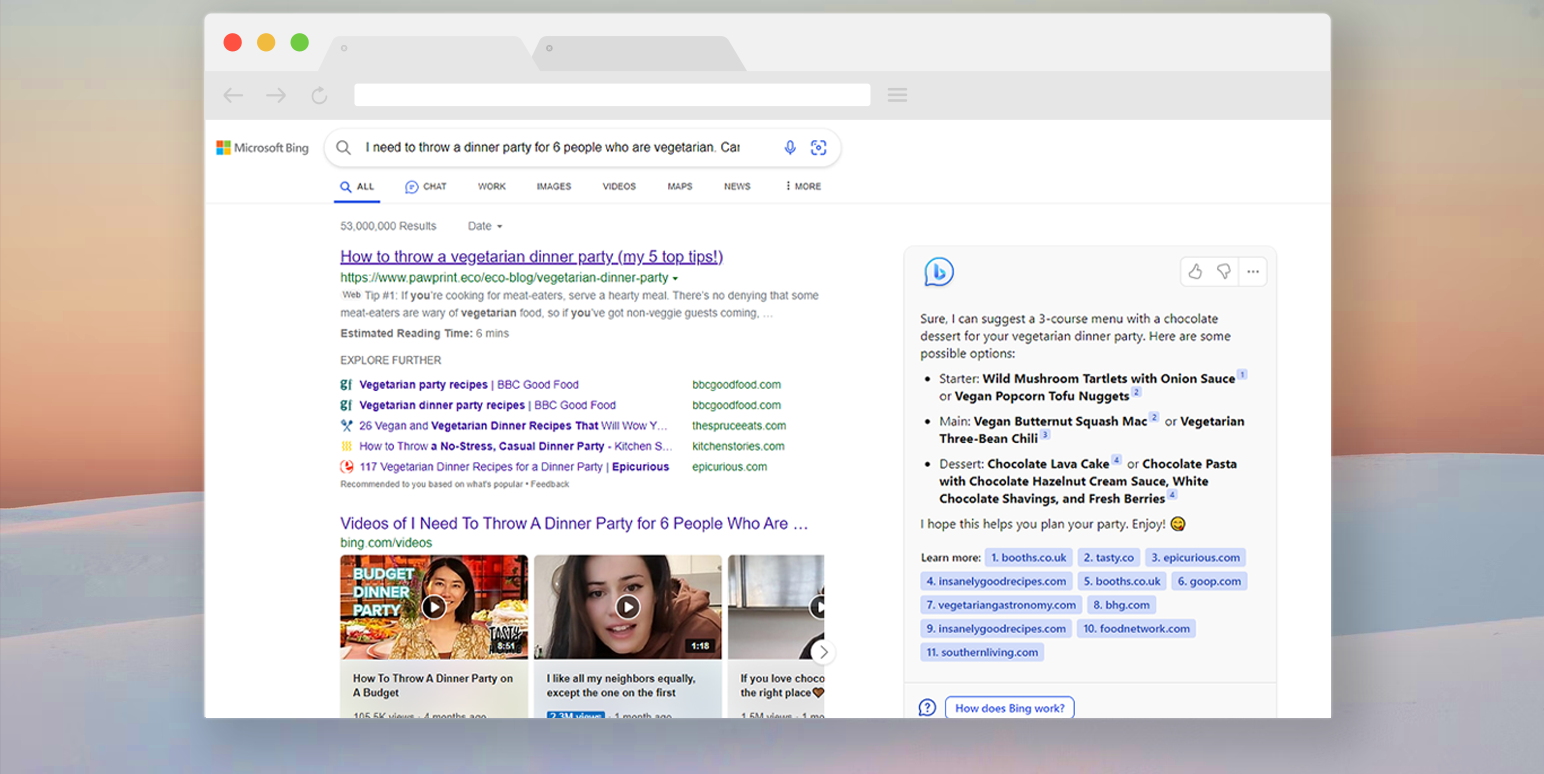Open the Date filter dropdown
Image resolution: width=1544 pixels, height=774 pixels.
tap(485, 226)
